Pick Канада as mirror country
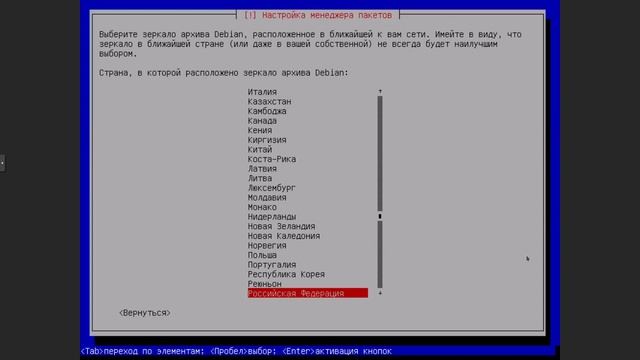640x360 pixels. click(262, 121)
